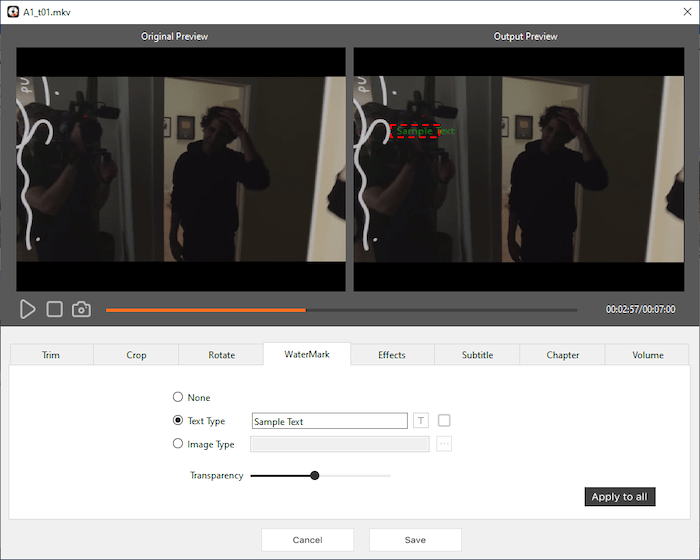Select the Text Type radio button

coord(178,421)
